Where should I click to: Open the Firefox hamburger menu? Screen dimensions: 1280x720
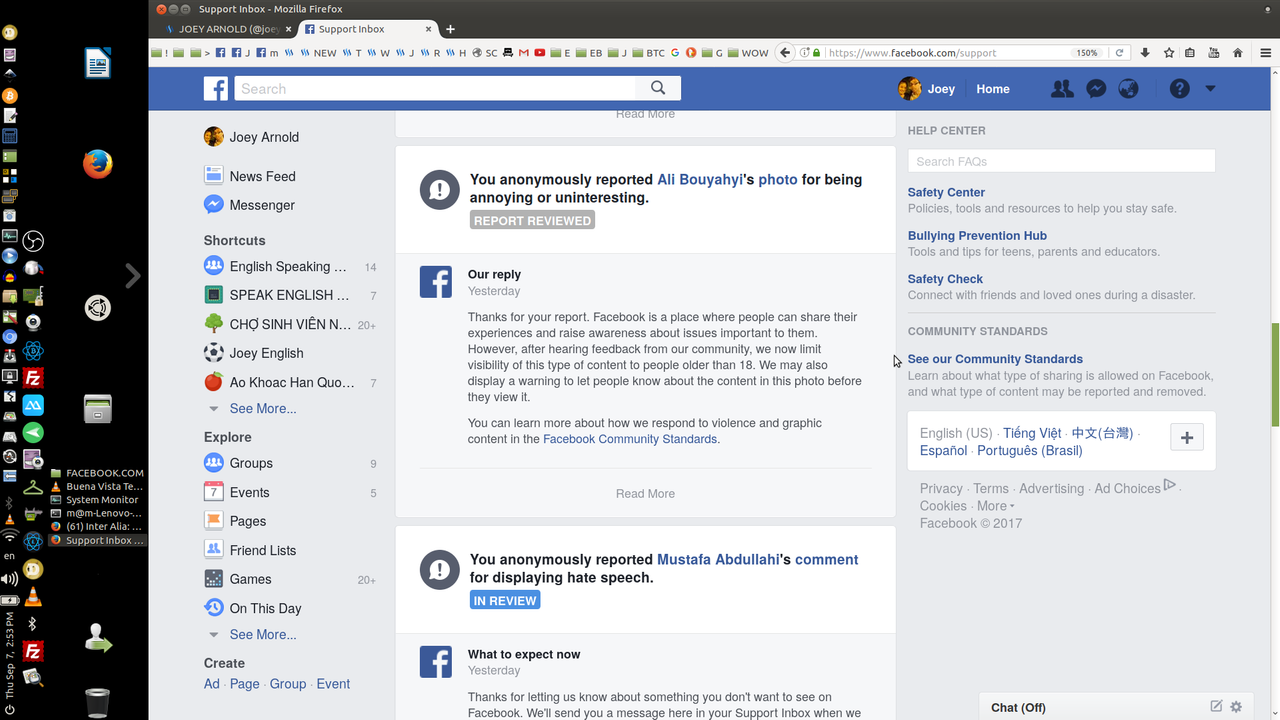(1265, 52)
